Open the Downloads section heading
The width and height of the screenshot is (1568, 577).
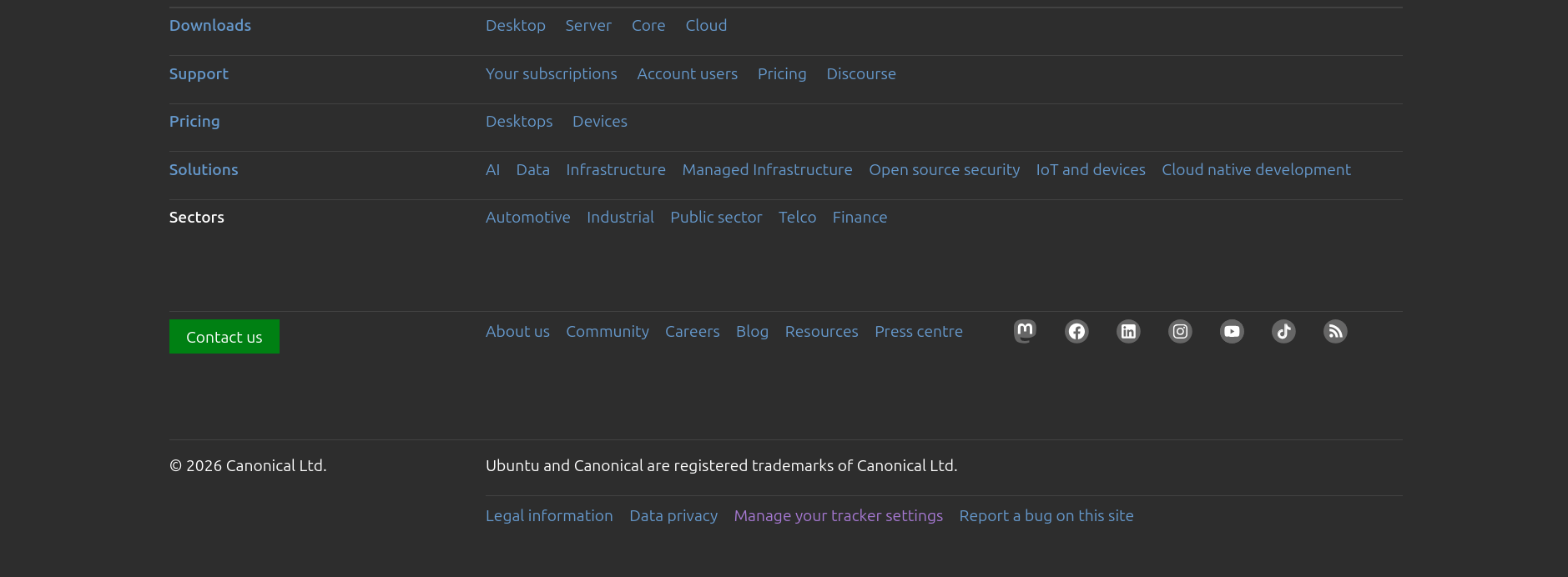click(210, 26)
